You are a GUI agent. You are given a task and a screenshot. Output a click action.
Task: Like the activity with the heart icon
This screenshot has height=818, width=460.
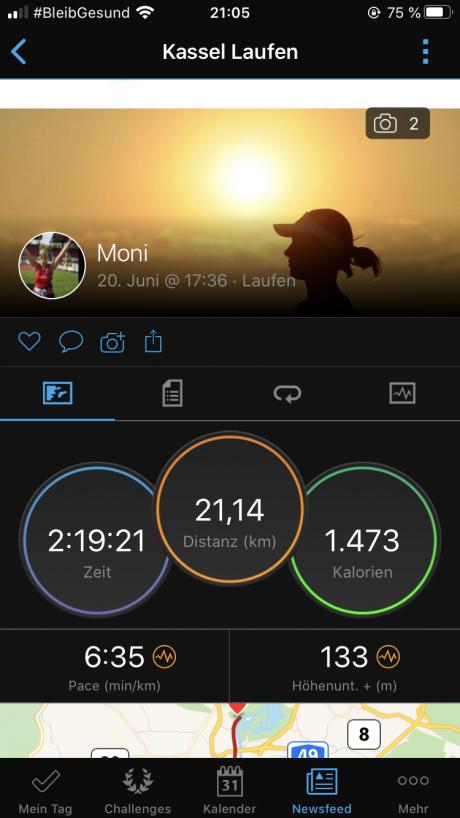click(29, 342)
